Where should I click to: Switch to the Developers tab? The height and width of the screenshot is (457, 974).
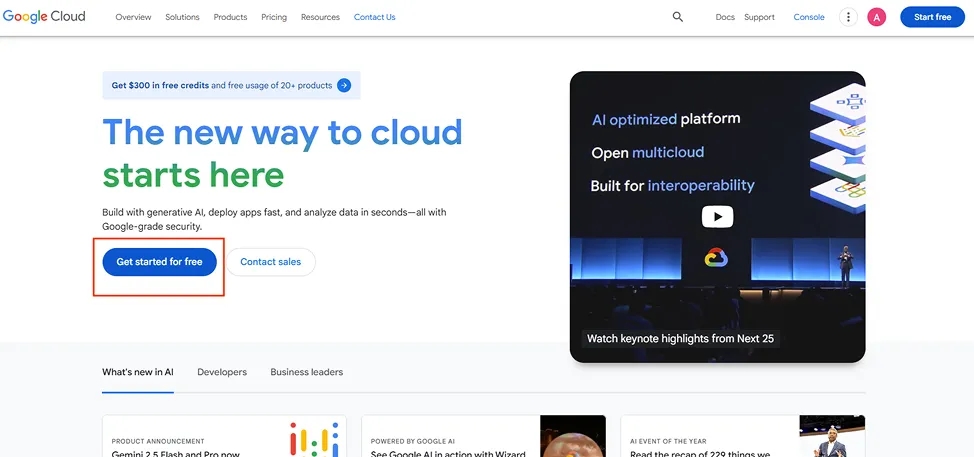[222, 372]
